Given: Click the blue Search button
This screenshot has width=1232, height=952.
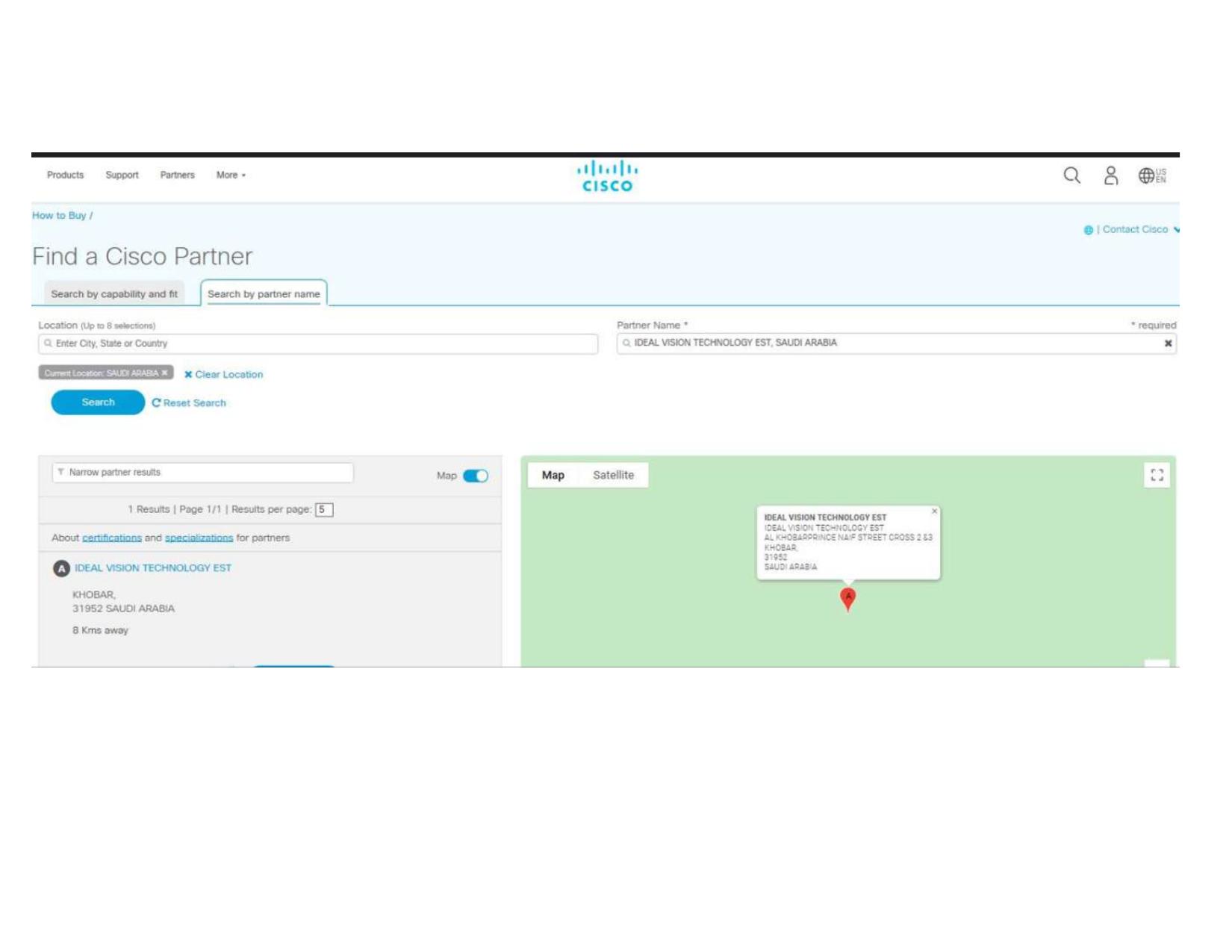Looking at the screenshot, I should click(98, 402).
